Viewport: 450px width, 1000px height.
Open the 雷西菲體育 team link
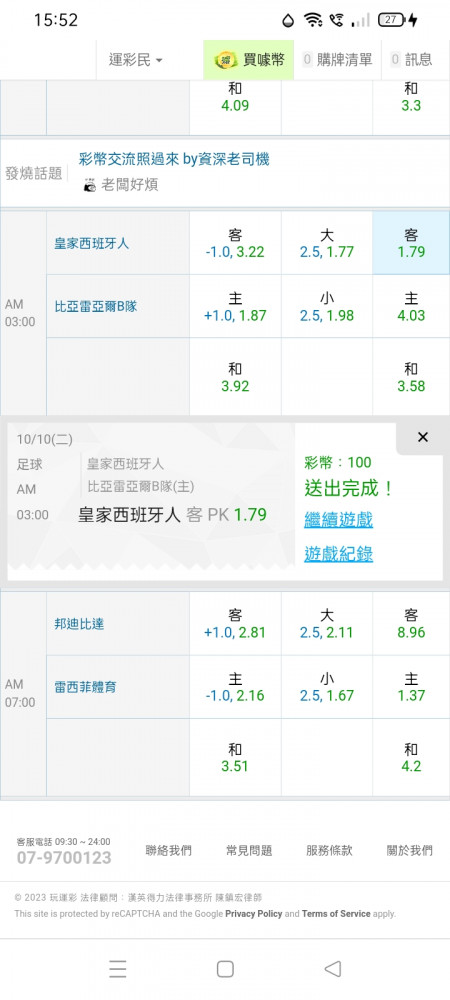86,688
